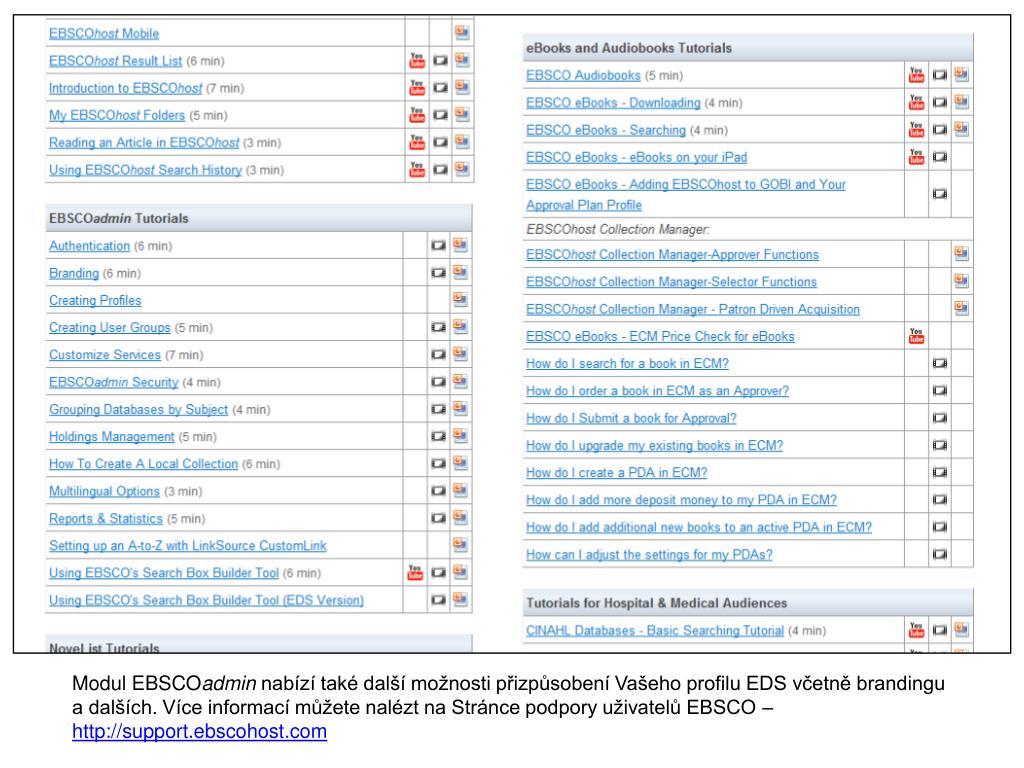Click video icon for Holdings Management
Viewport: 1024px width, 768px height.
[x=438, y=436]
